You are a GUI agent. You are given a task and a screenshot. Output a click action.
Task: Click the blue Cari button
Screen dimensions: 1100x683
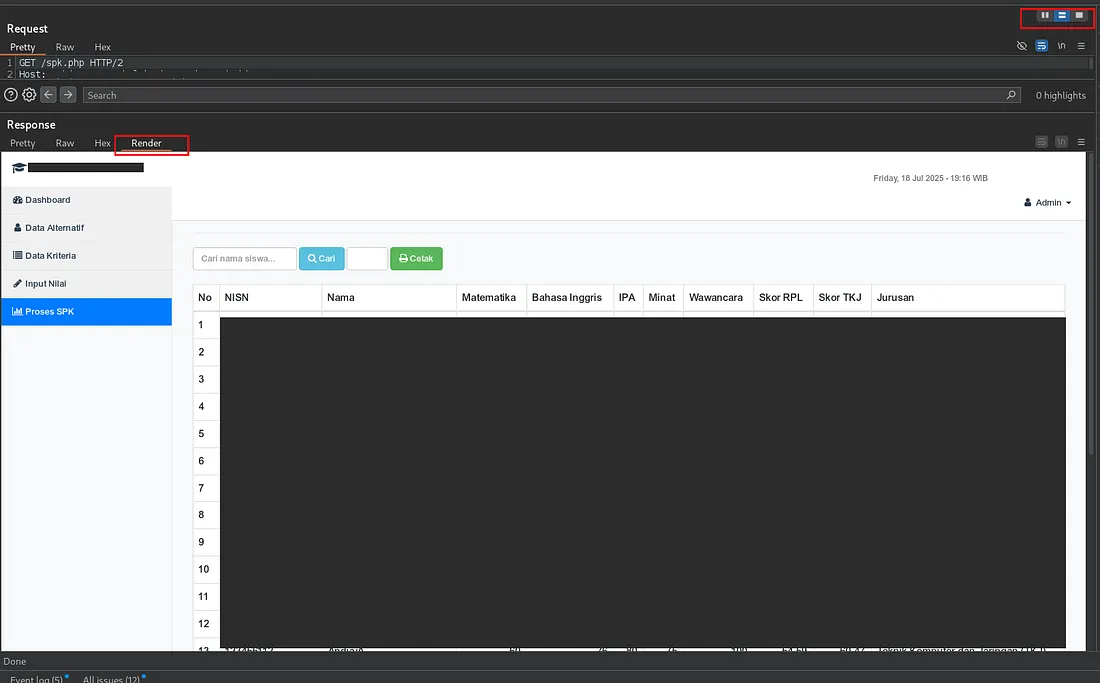(321, 259)
